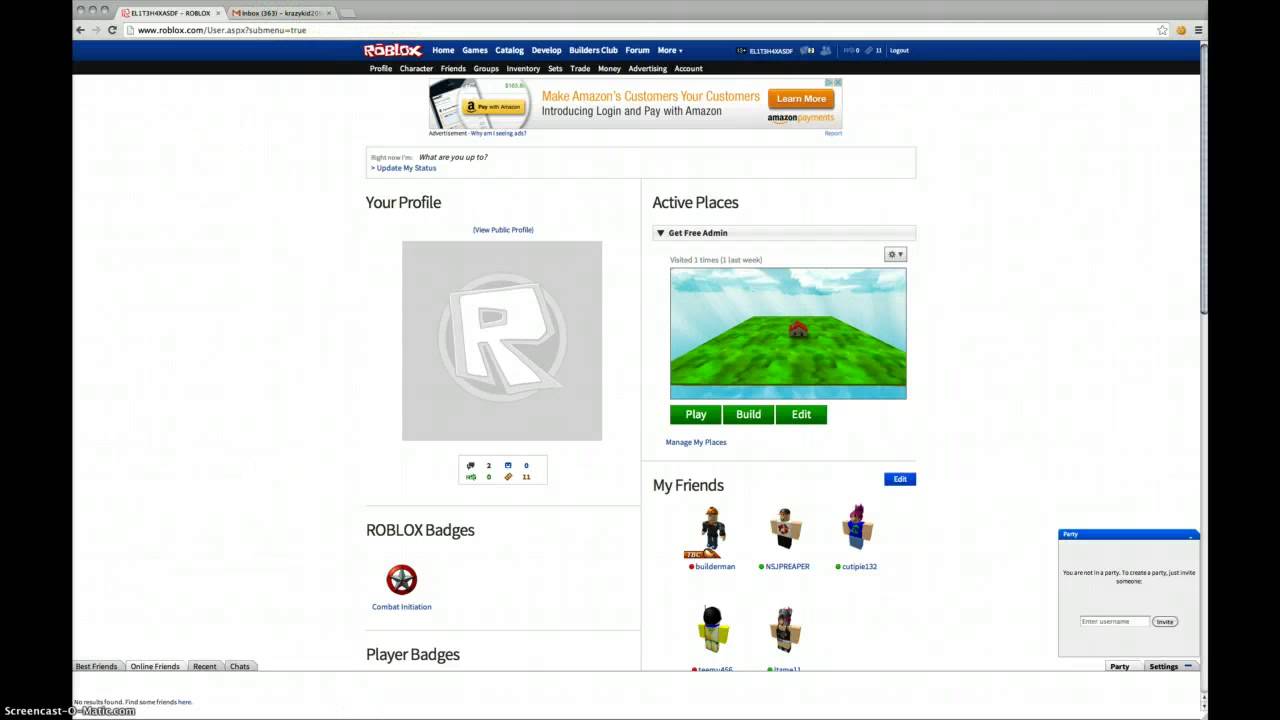Open the Account submenu link
Viewport: 1280px width, 720px height.
(x=688, y=69)
